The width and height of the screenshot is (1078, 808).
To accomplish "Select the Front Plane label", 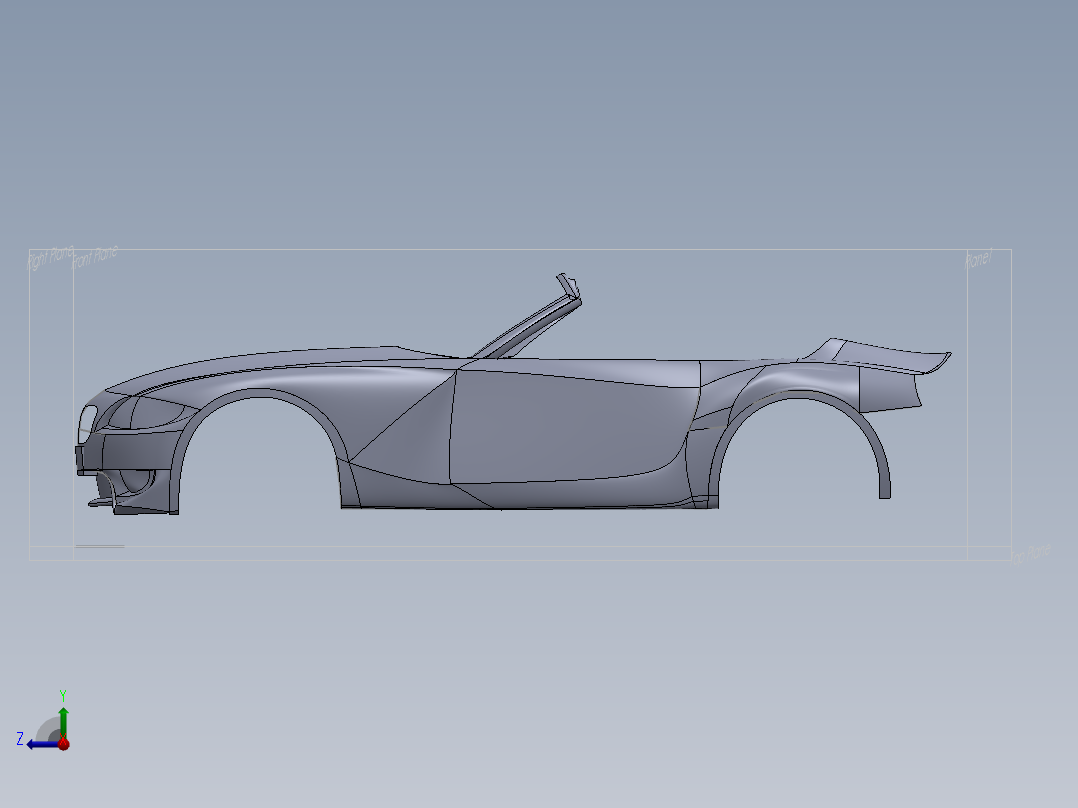I will (x=95, y=256).
